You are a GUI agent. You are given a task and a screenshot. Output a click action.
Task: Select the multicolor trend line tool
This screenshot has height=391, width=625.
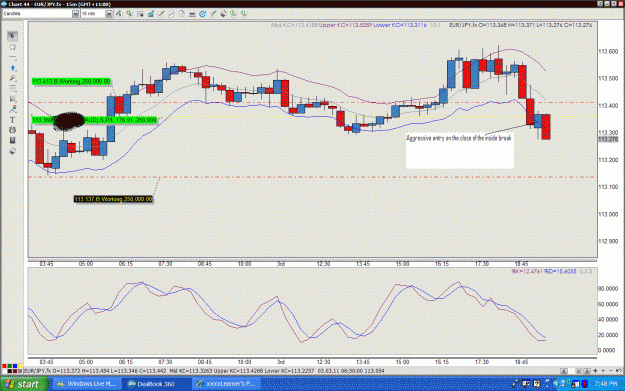coord(12,109)
